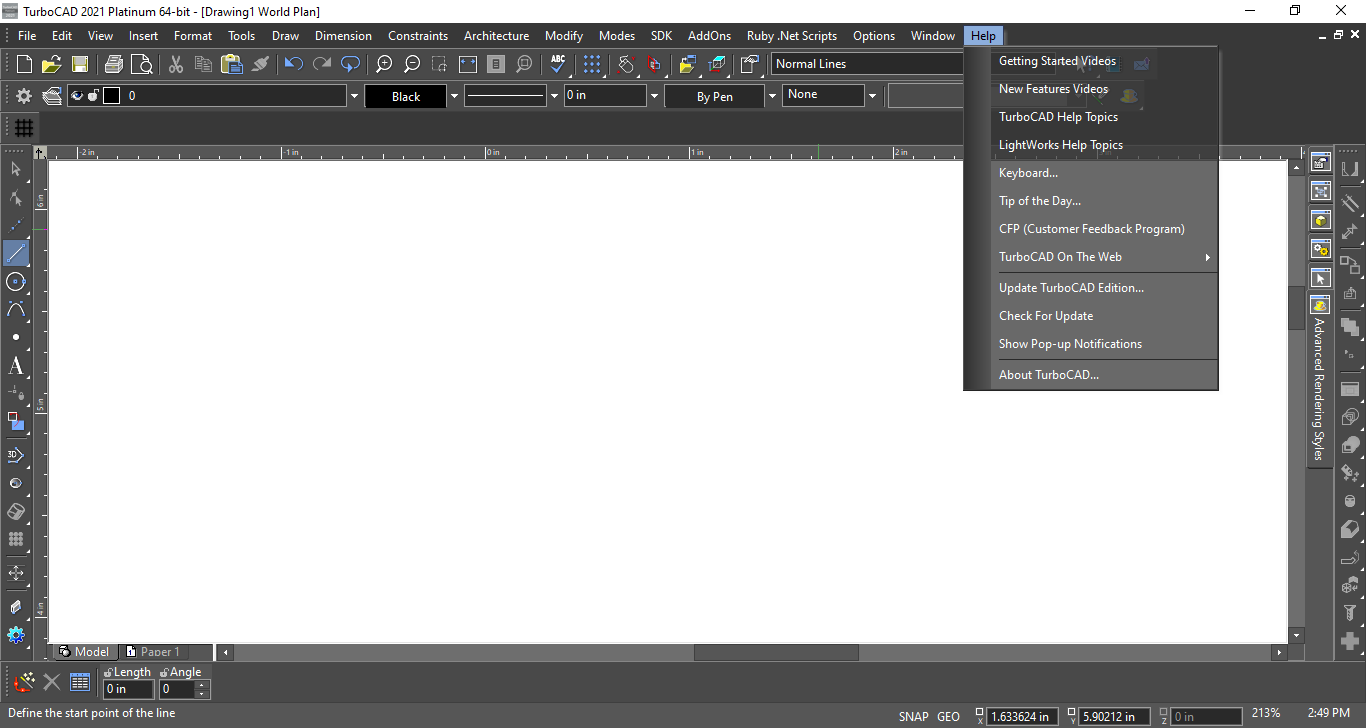The image size is (1366, 728).
Task: Open the Architecture menu
Action: [496, 36]
